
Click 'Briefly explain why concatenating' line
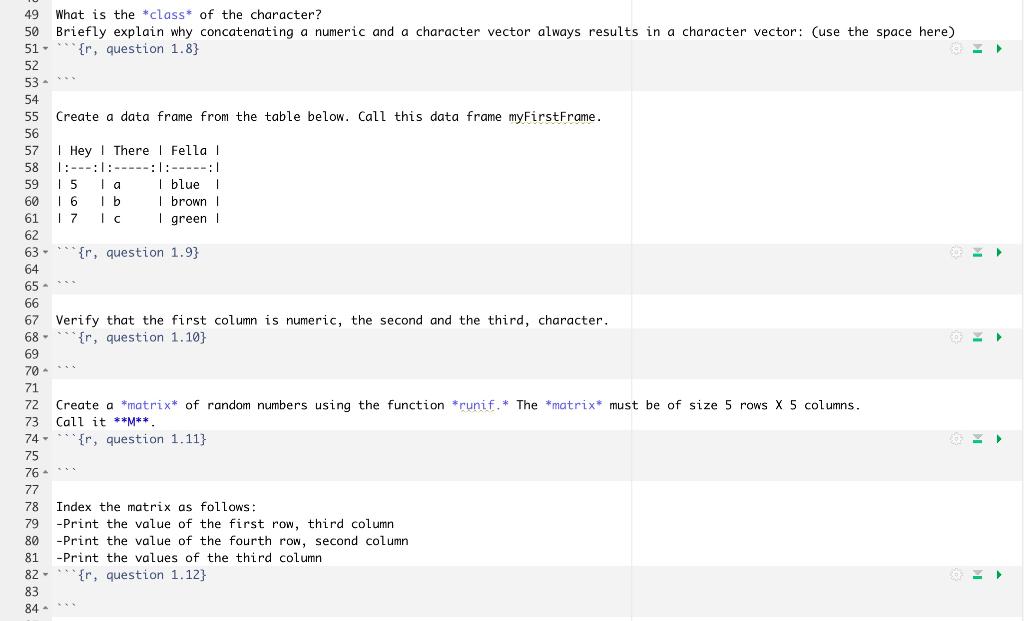point(505,32)
